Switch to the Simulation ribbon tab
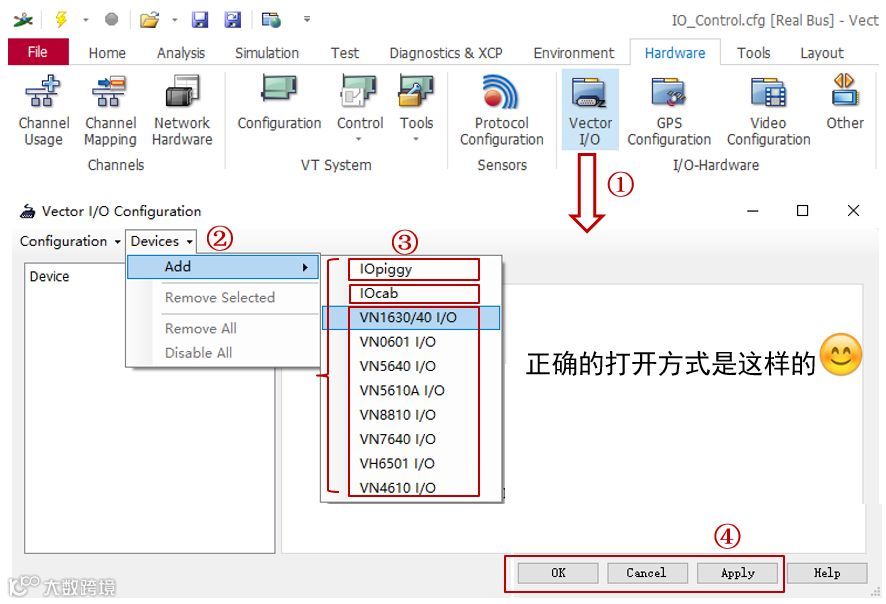The width and height of the screenshot is (886, 604). (267, 53)
